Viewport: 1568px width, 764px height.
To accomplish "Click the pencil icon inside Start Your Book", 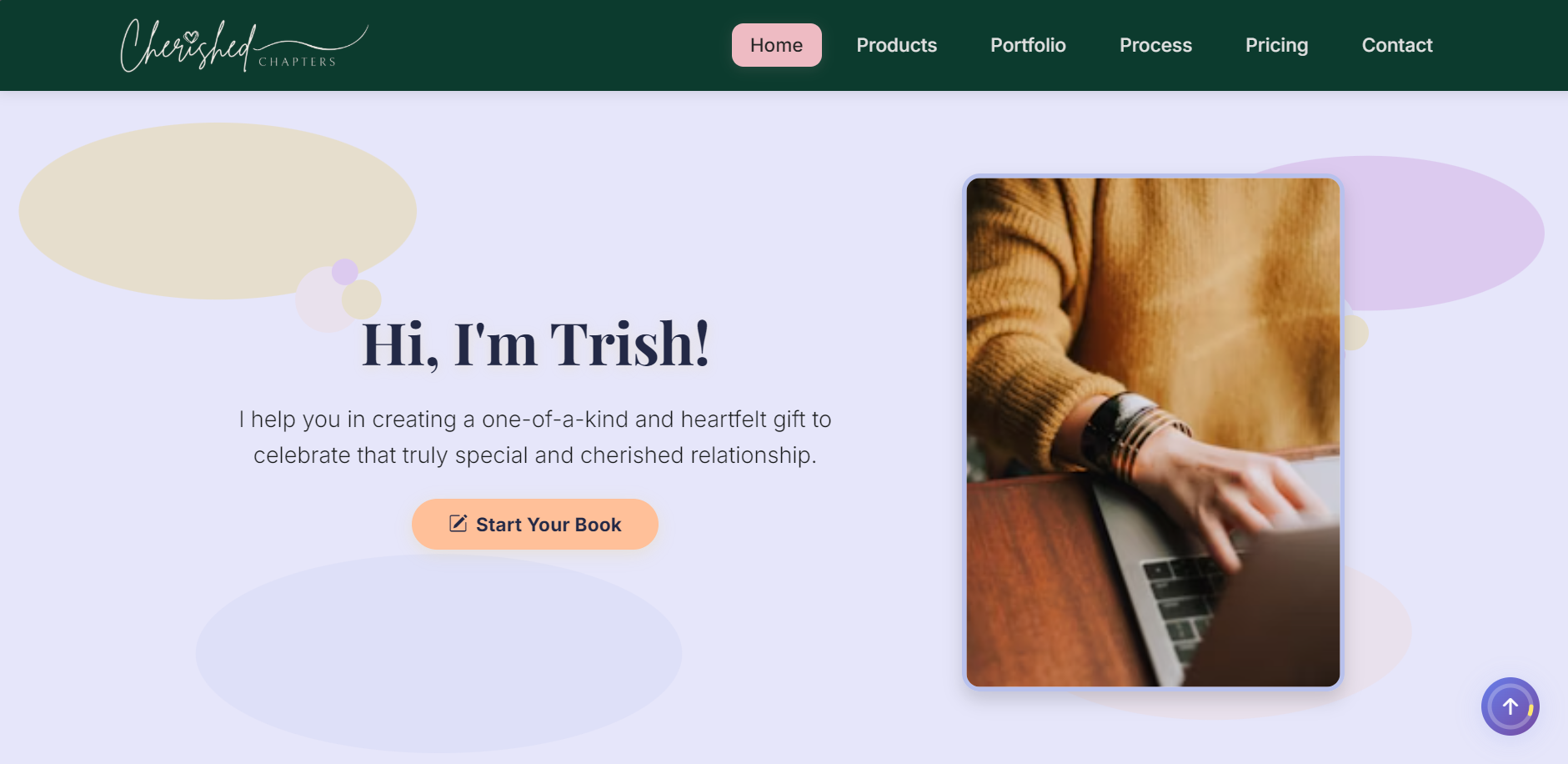I will point(457,524).
